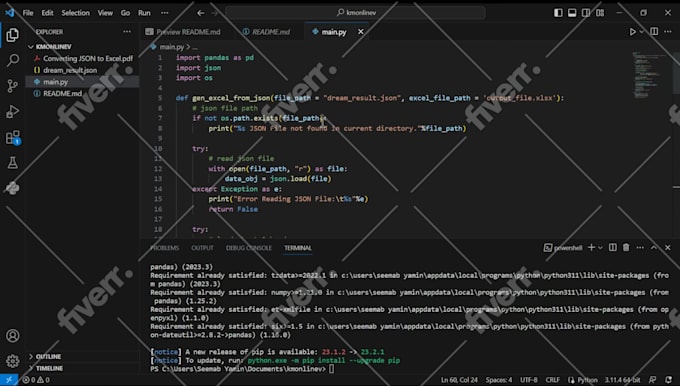Viewport: 680px width, 386px height.
Task: Close the main.py tab
Action: pyautogui.click(x=360, y=32)
